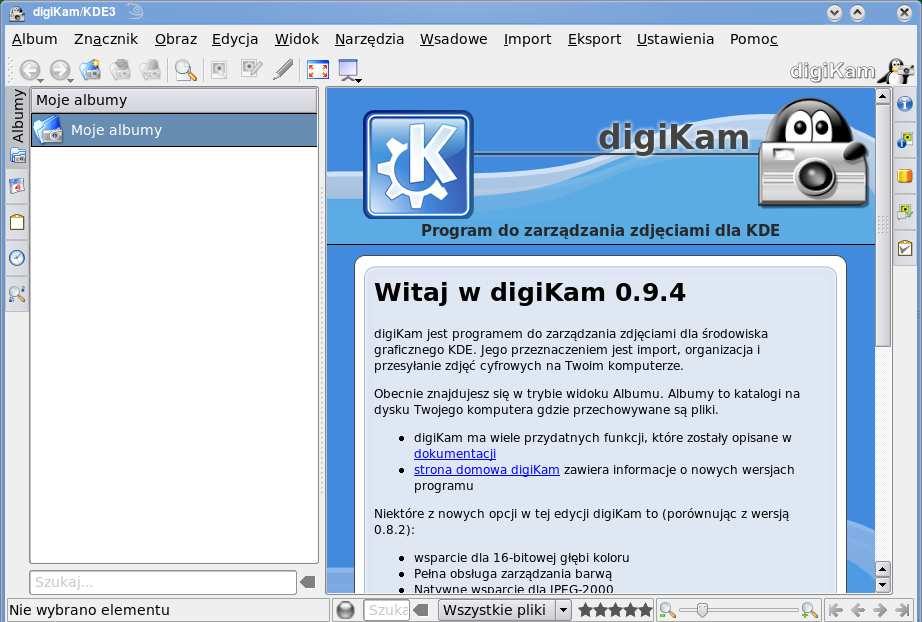Open the searches sidebar tab with magnifier
922x622 pixels.
pos(17,293)
